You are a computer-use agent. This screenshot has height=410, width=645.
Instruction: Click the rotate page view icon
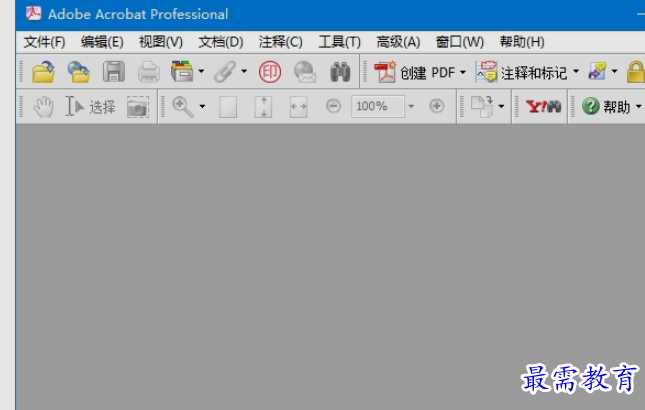pyautogui.click(x=482, y=107)
